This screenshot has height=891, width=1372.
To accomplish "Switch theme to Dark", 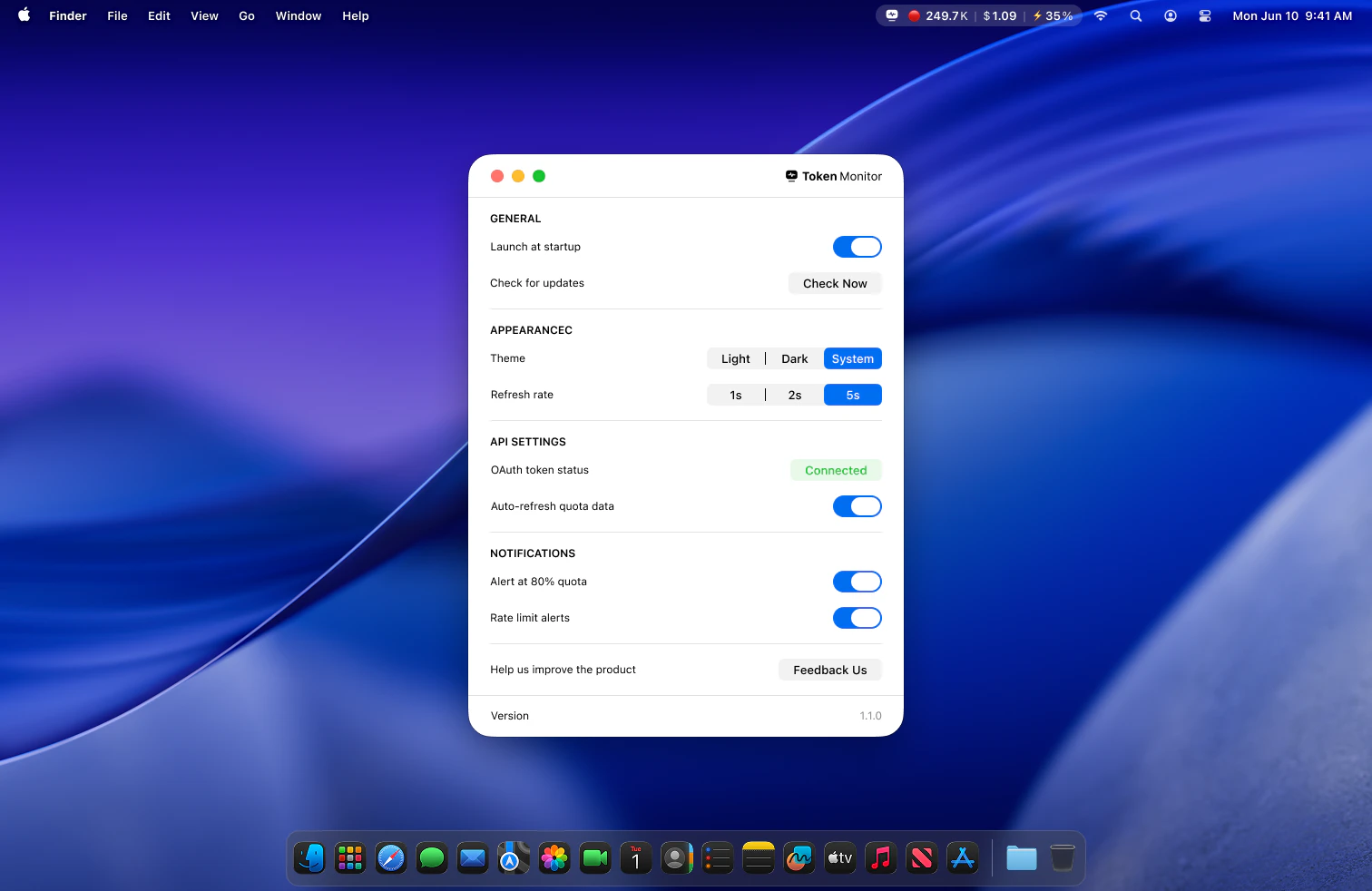I will coord(794,358).
